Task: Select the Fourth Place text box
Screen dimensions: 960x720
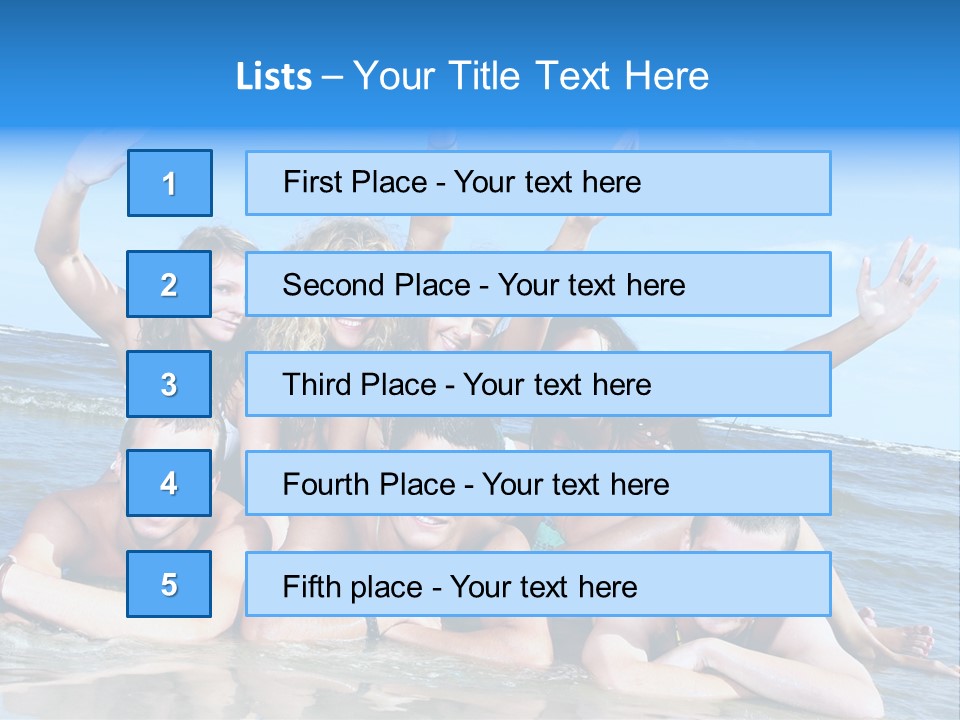Action: point(538,483)
